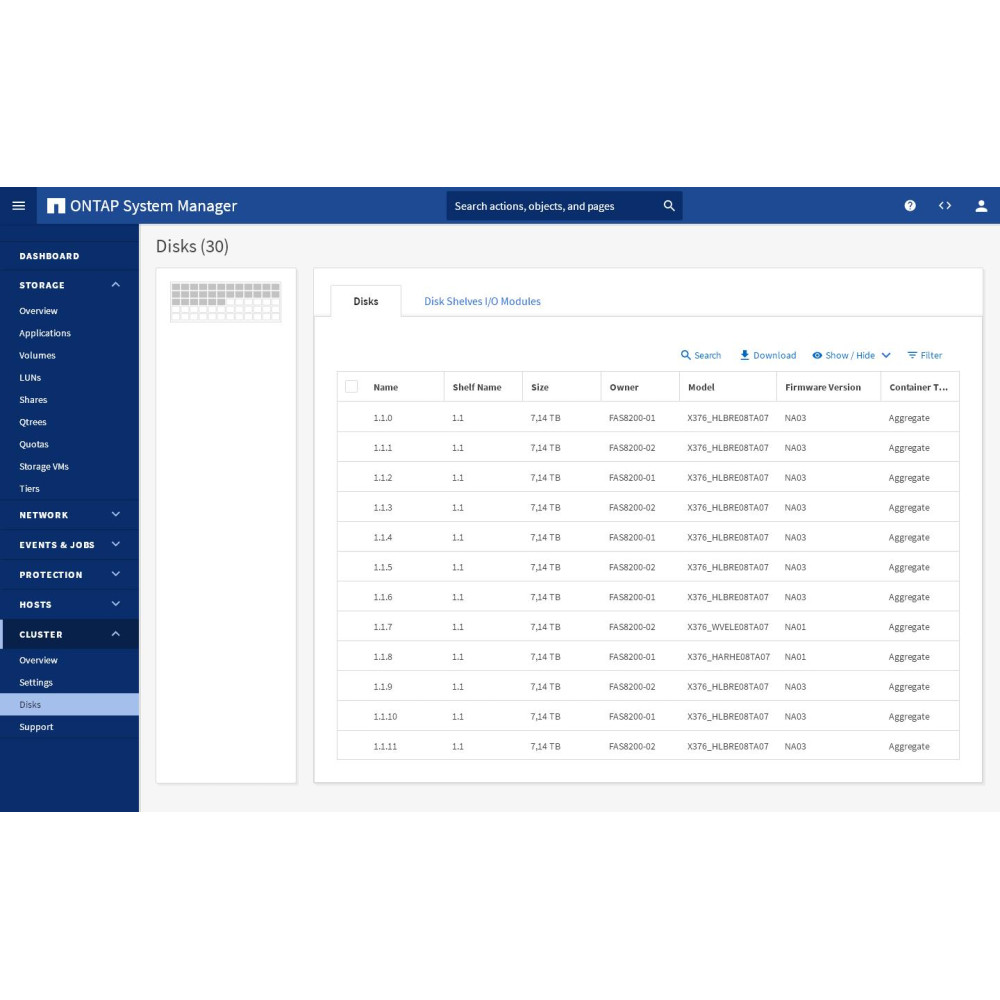Select the Disks tab
1000x1000 pixels.
click(x=366, y=301)
